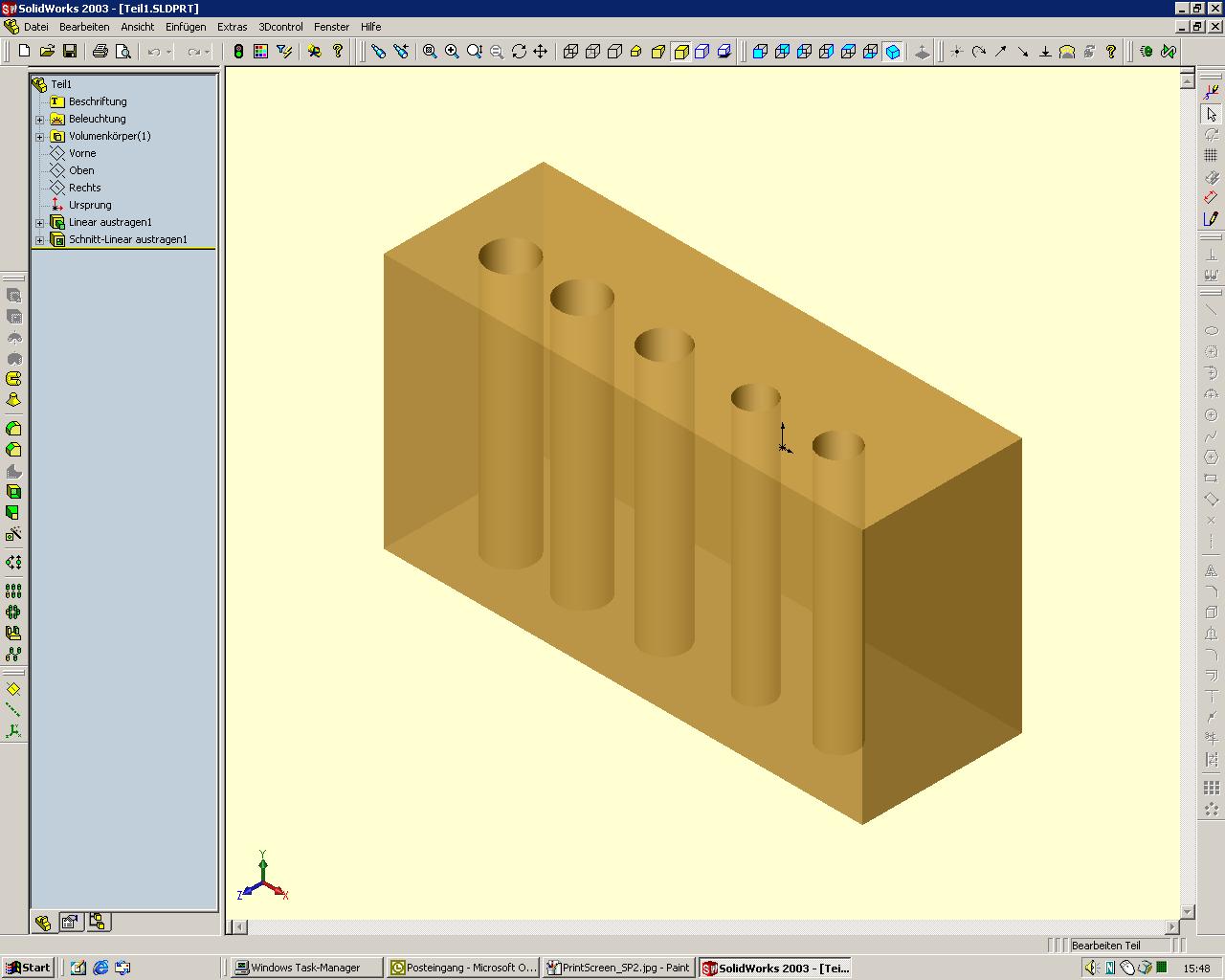Image resolution: width=1225 pixels, height=980 pixels.
Task: Click the Rebuild traffic light icon
Action: (x=238, y=52)
